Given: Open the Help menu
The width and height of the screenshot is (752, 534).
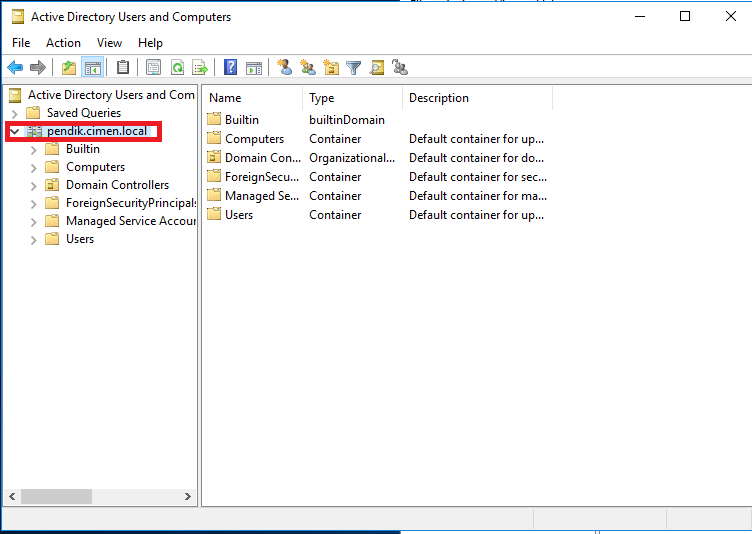Looking at the screenshot, I should 151,43.
